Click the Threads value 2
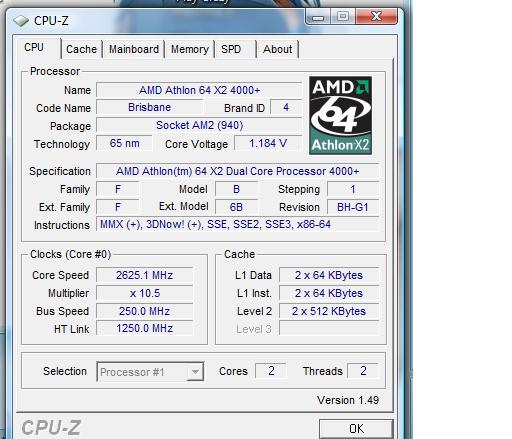512x439 pixels. [363, 371]
